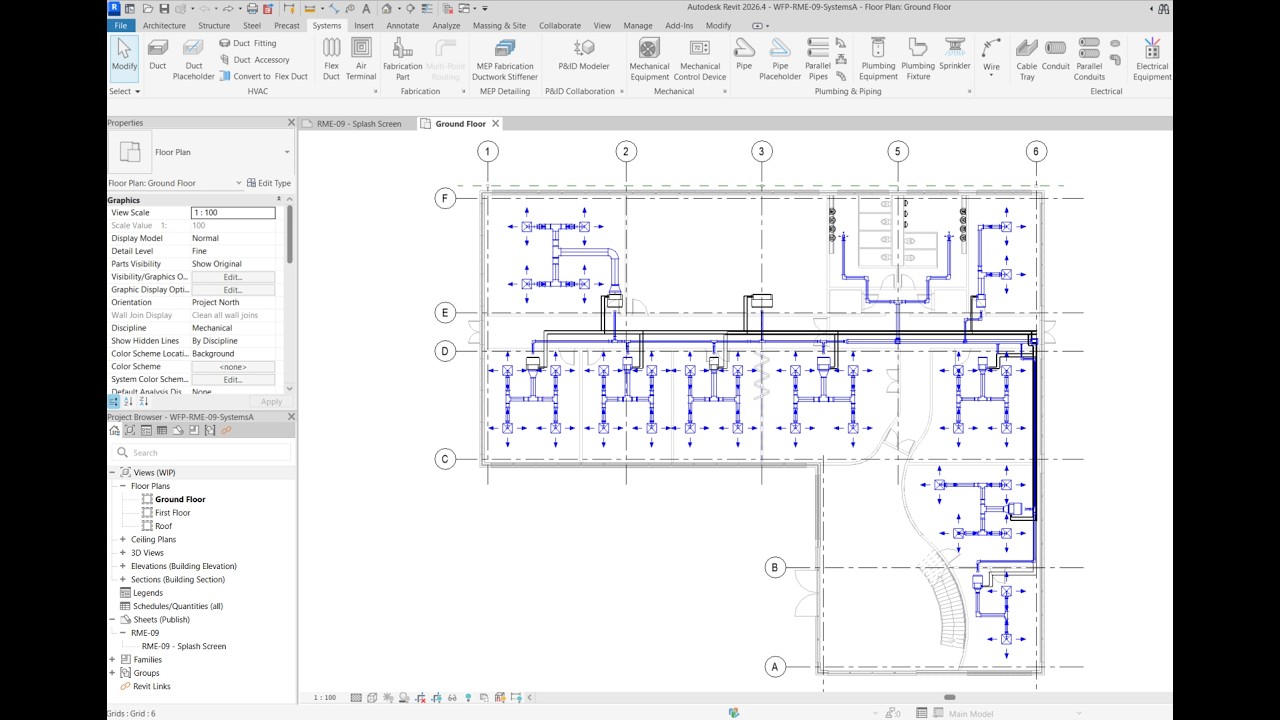Open the File menu
1280x720 pixels.
pyautogui.click(x=121, y=25)
